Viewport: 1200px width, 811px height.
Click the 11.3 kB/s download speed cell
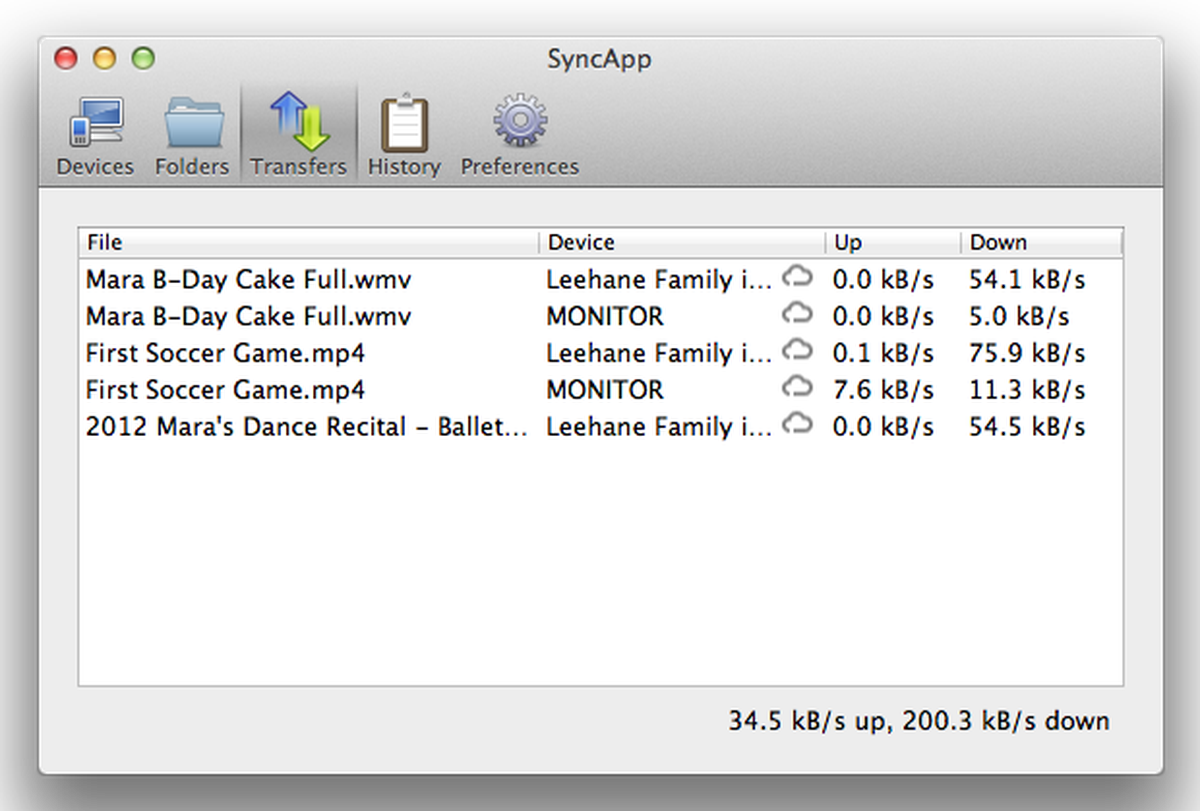[1027, 391]
